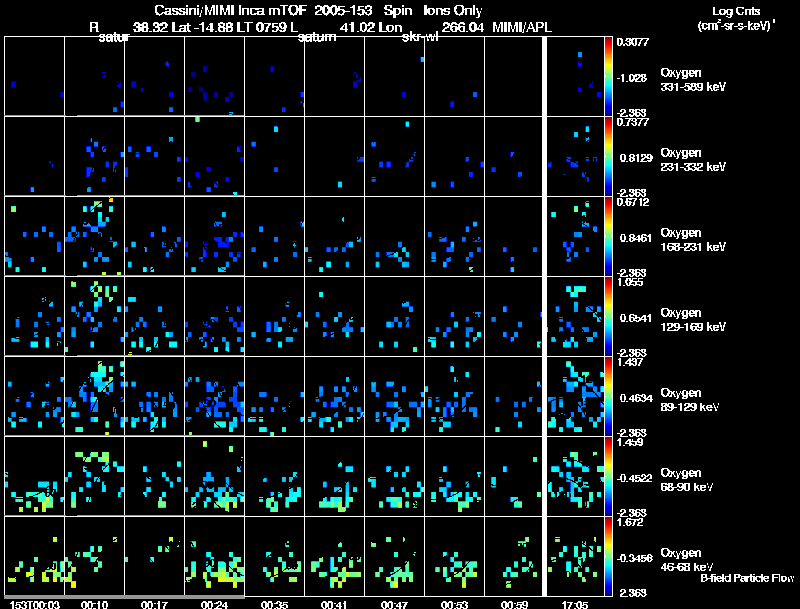800x609 pixels.
Task: Select the Oxygen 168-231 keV panel at 00:10
Action: click(x=94, y=236)
